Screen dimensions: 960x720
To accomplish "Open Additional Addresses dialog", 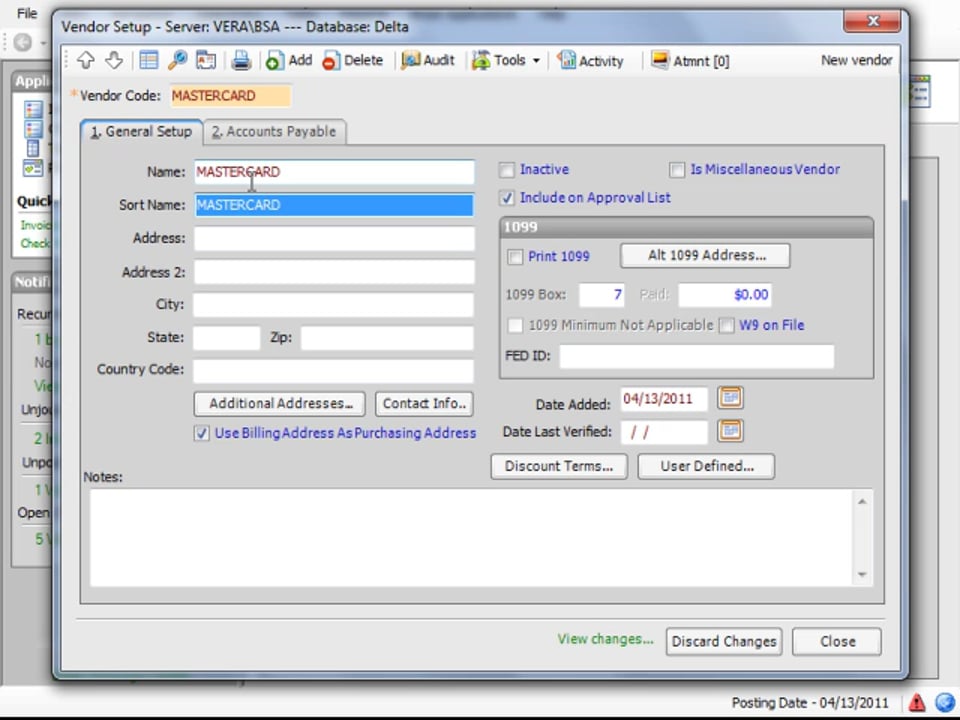I will 280,403.
